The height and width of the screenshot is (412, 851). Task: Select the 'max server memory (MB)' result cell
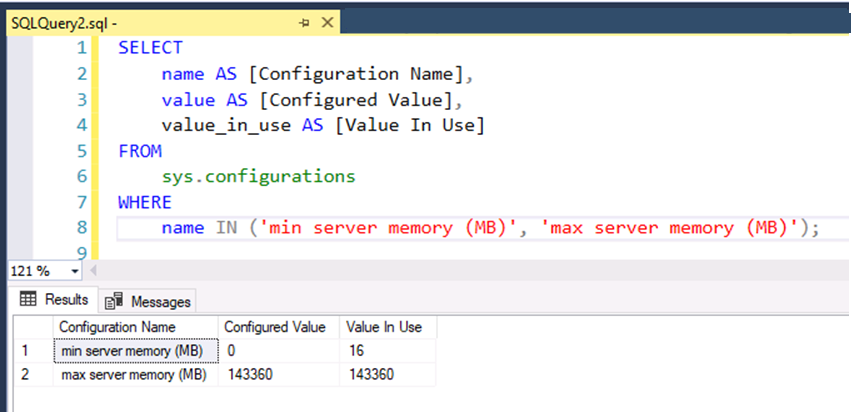tap(136, 375)
